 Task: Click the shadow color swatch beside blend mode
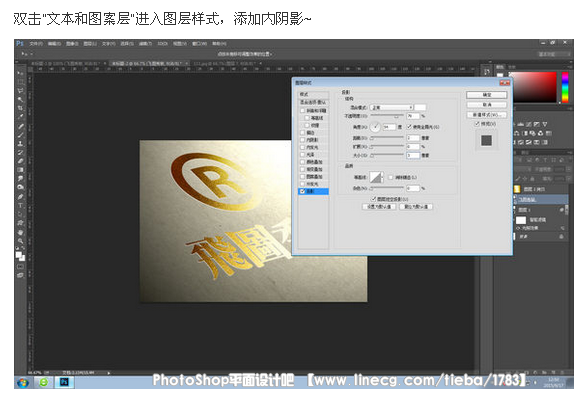[x=420, y=107]
